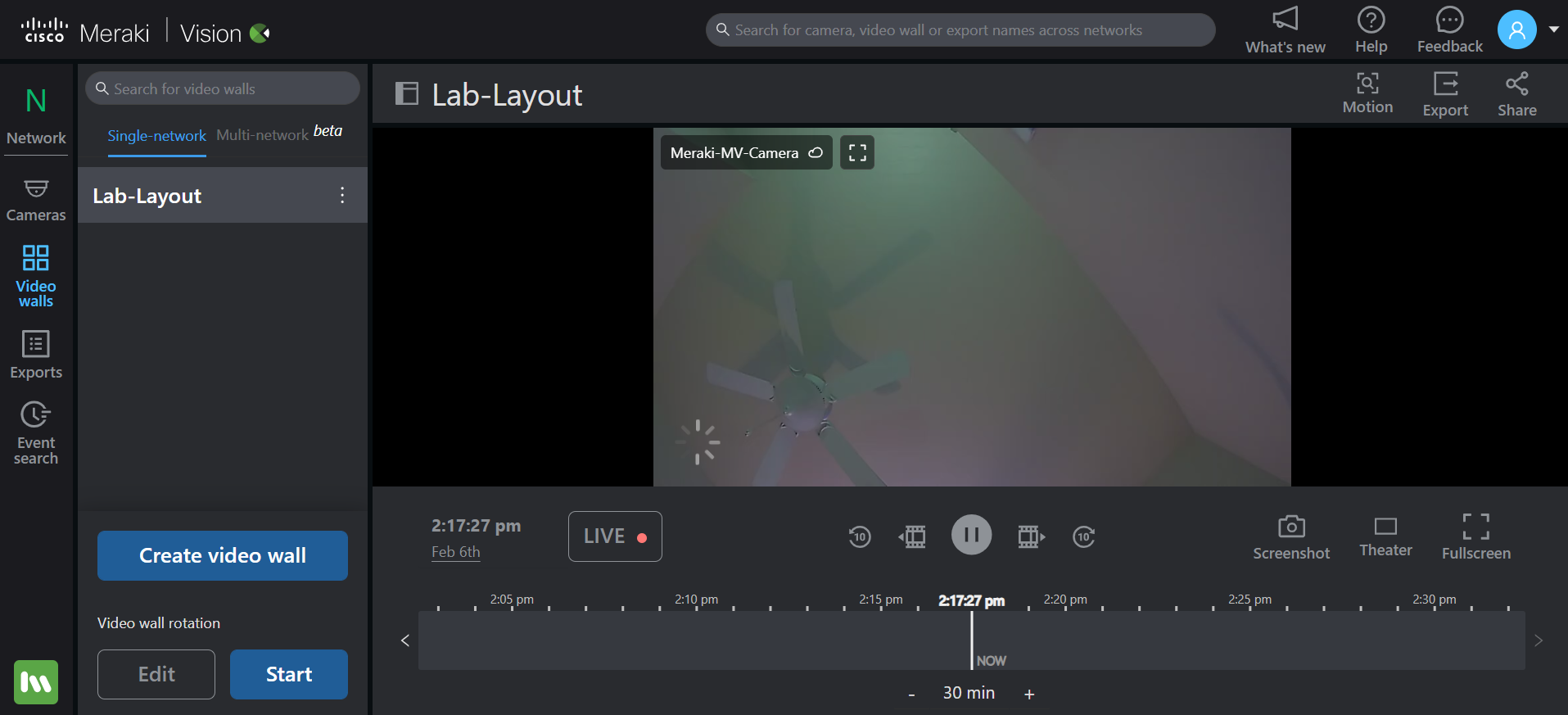
Task: Click the Export video icon
Action: [1445, 93]
